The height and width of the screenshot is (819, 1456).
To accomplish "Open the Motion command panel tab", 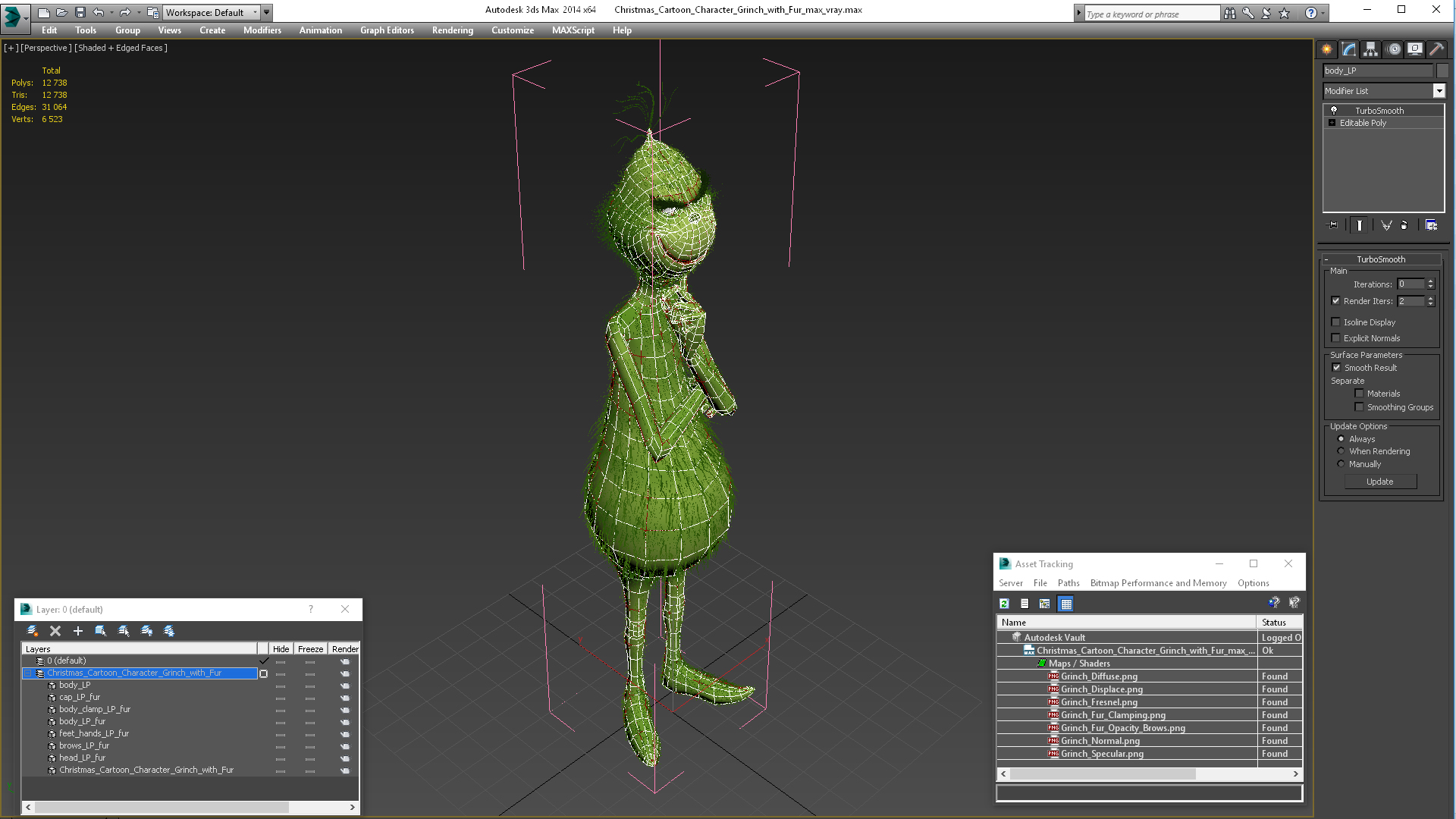I will 1393,49.
